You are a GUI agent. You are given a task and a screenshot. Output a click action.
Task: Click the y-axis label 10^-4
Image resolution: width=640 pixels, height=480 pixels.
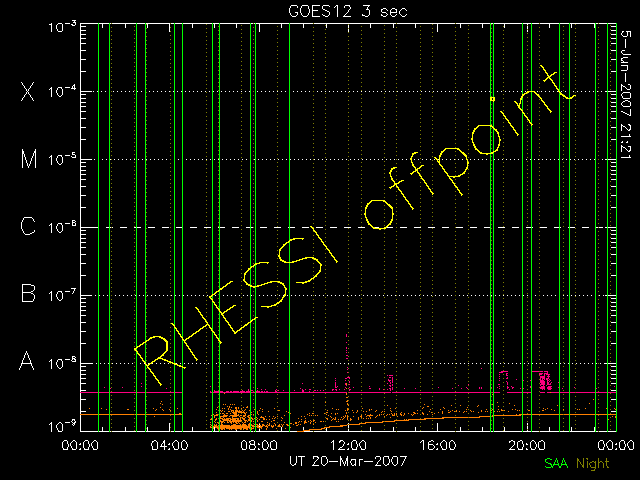pos(62,91)
